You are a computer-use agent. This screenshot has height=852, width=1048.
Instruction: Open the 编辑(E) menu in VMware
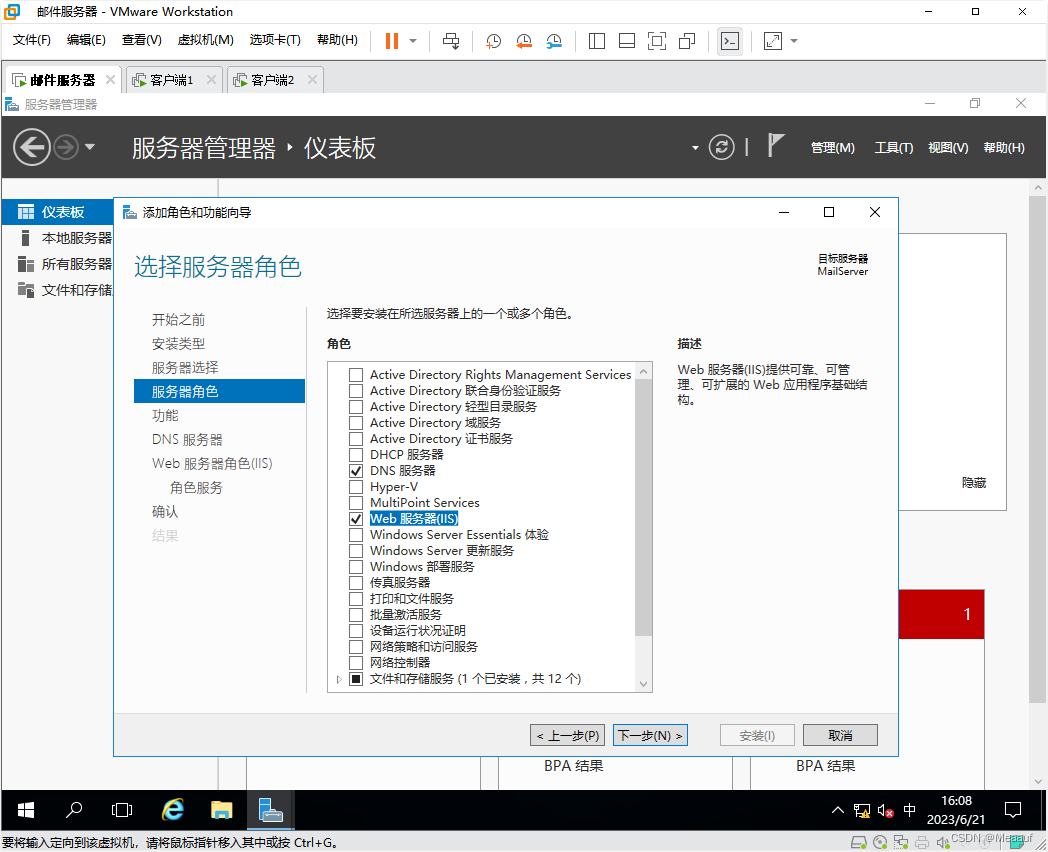(86, 40)
